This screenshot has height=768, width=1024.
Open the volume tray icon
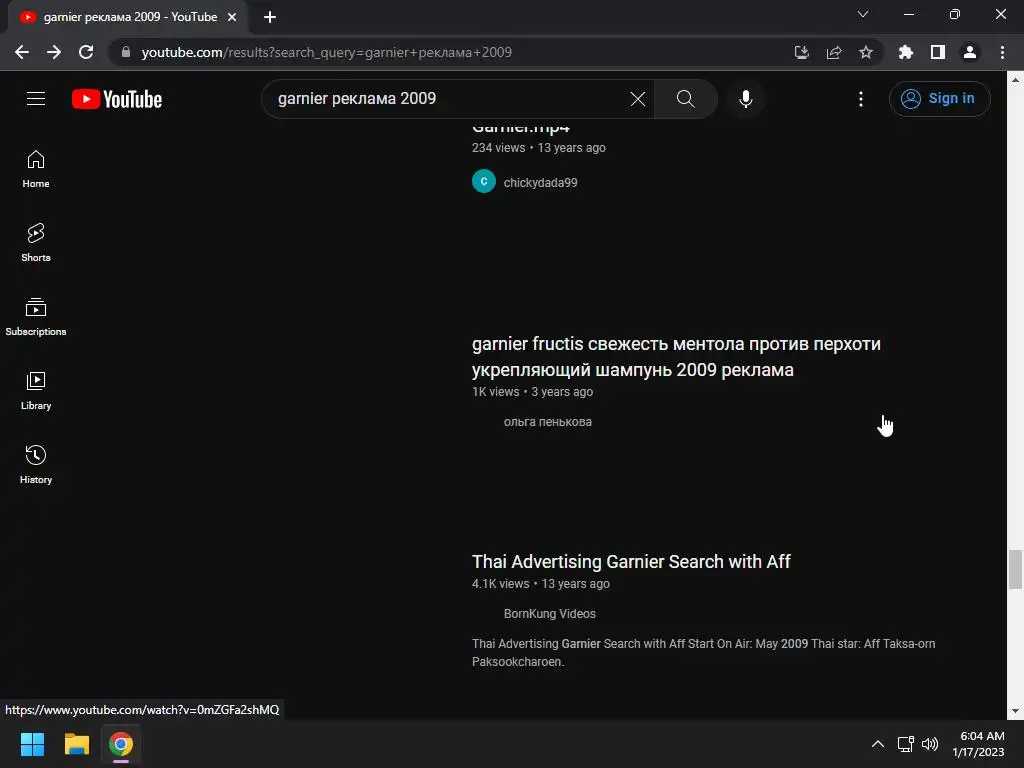point(930,744)
